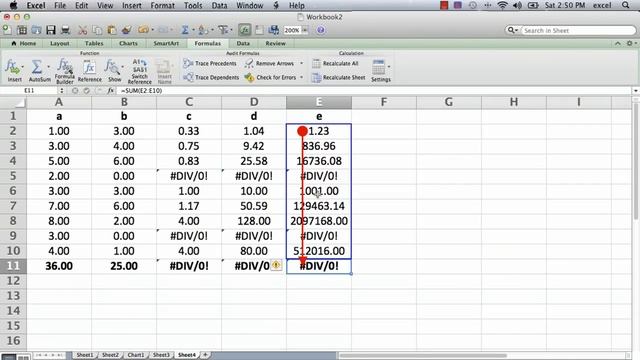This screenshot has width=640, height=360.
Task: Click the New Workbook toolbar icon
Action: pos(7,30)
